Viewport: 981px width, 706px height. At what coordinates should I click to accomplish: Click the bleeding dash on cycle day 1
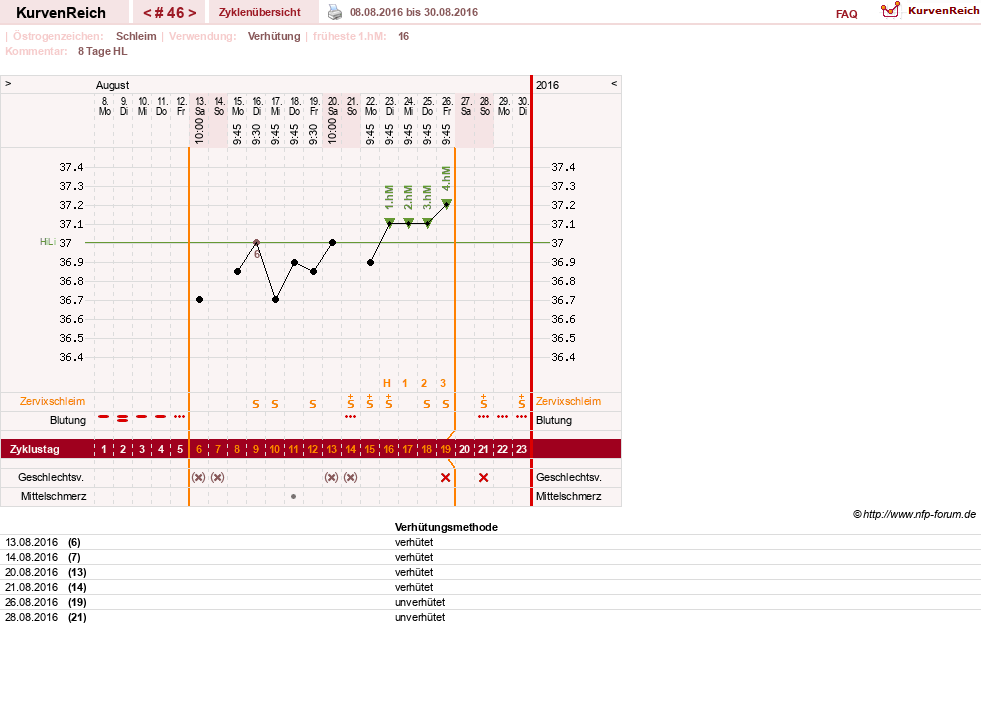pos(104,416)
